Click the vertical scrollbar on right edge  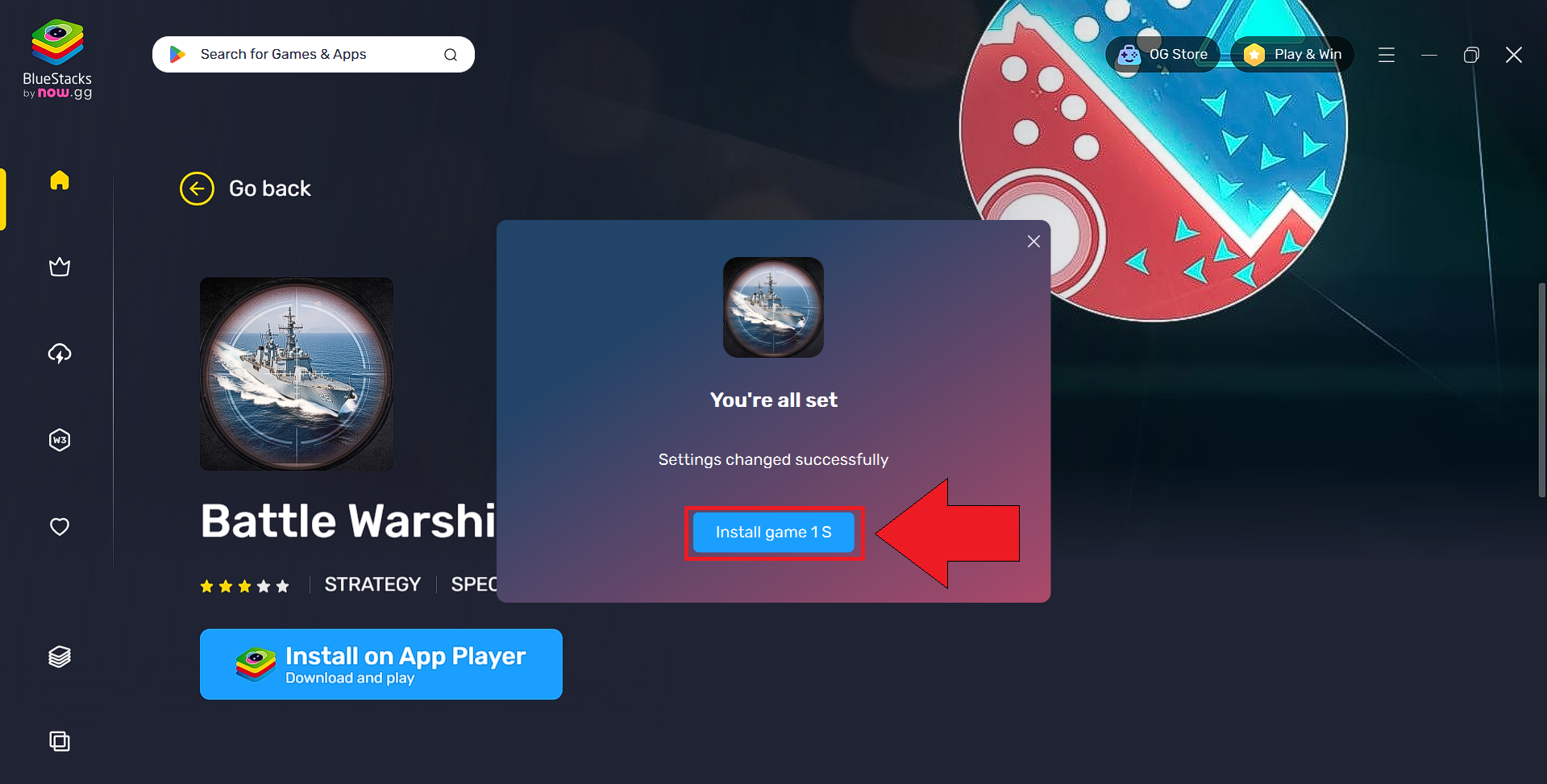[1541, 390]
